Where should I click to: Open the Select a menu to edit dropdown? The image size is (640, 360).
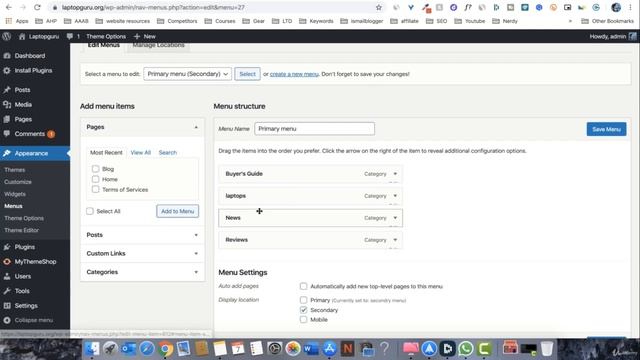187,74
